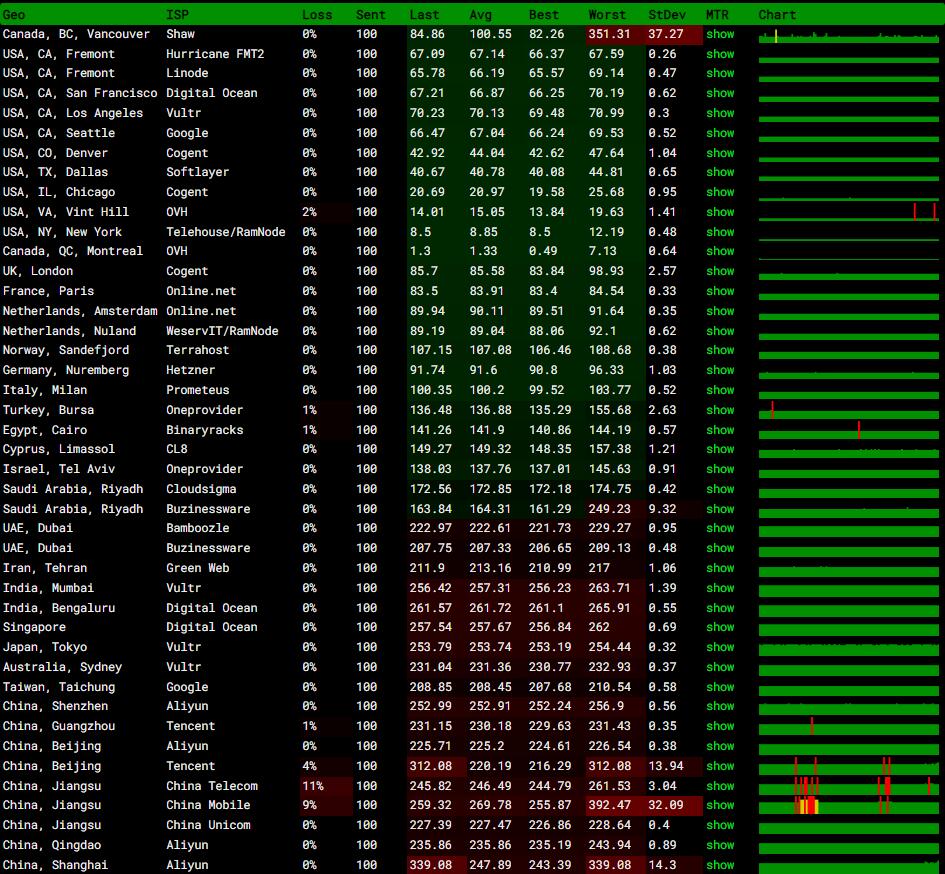
Task: Click 'show' for Chicago Cogent row
Action: click(x=720, y=192)
